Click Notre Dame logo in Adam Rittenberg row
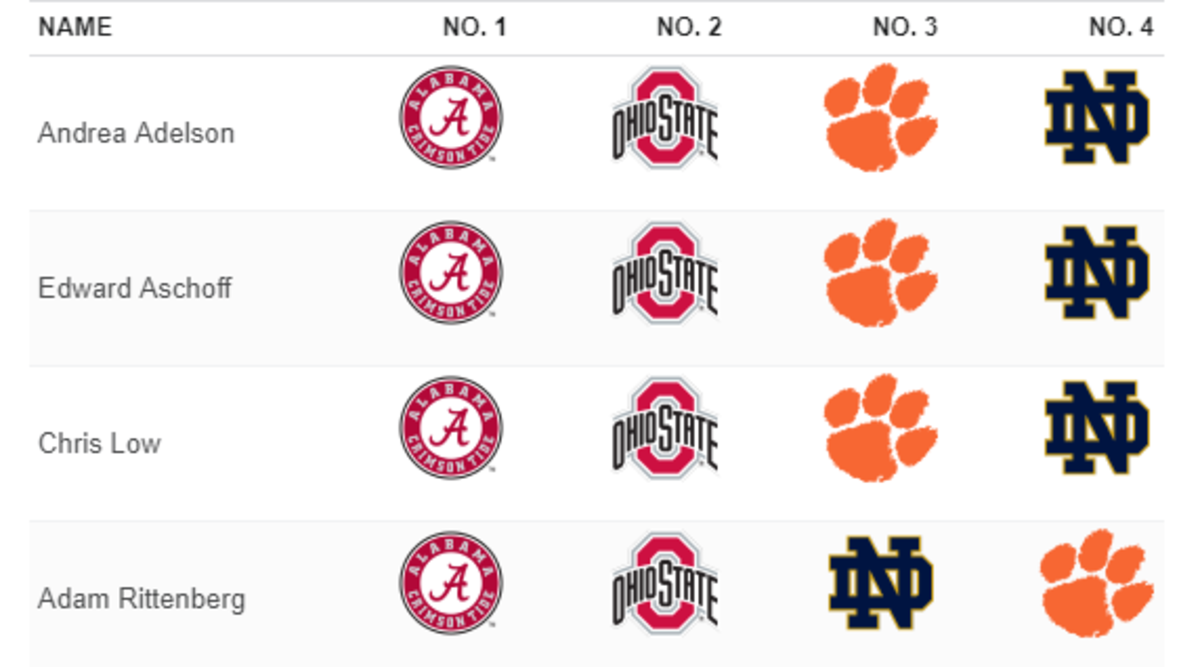 click(881, 583)
